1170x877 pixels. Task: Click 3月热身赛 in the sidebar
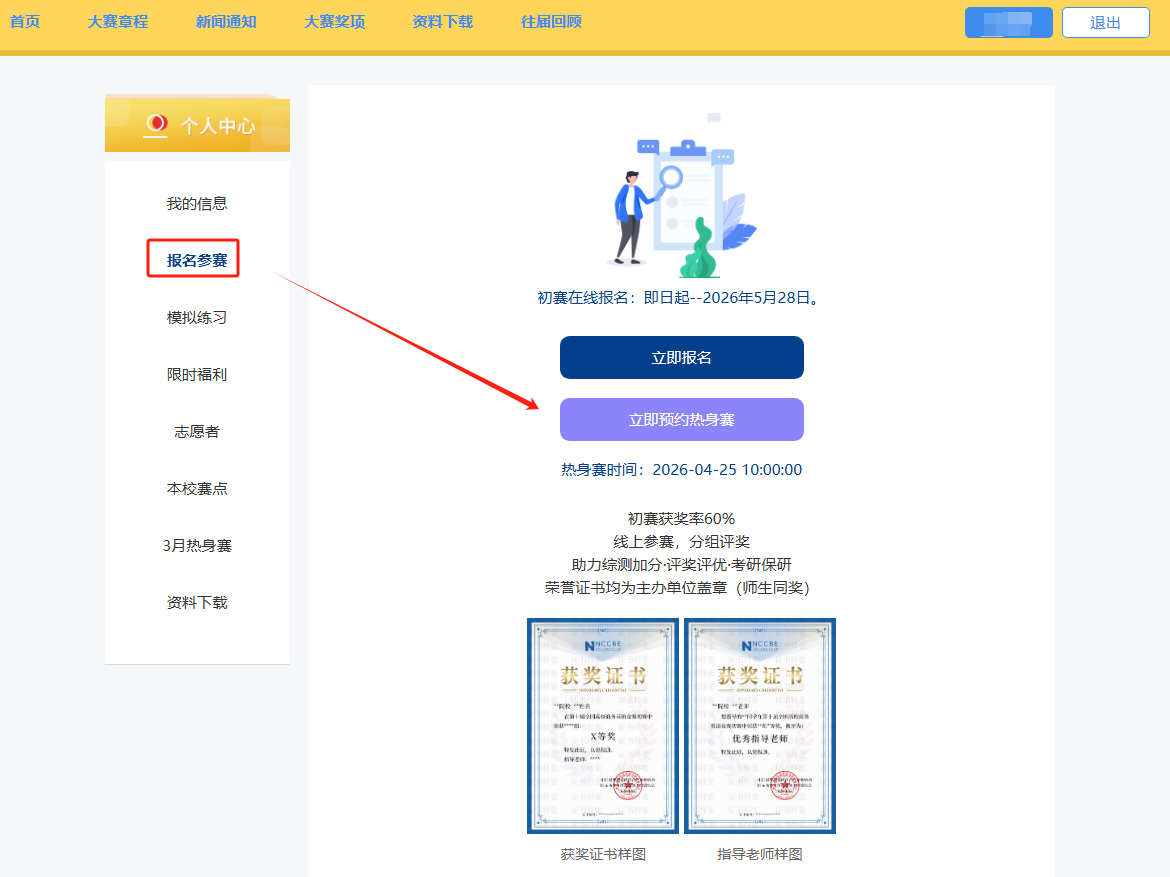pos(197,545)
